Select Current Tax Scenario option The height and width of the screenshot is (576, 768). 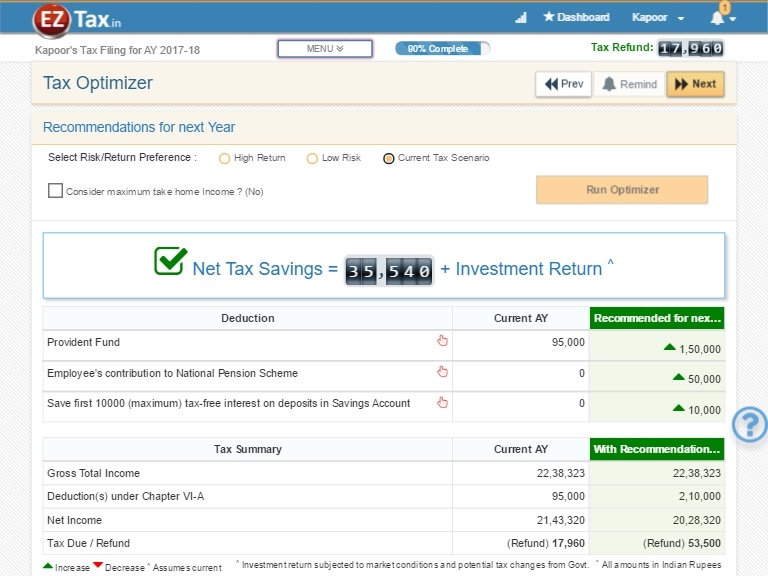388,158
